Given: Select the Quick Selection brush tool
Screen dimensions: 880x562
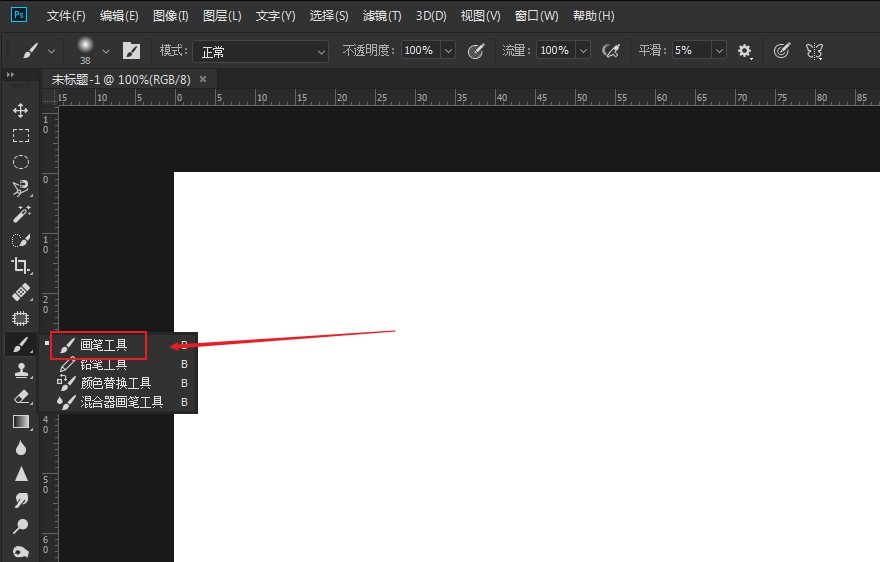Looking at the screenshot, I should (21, 240).
